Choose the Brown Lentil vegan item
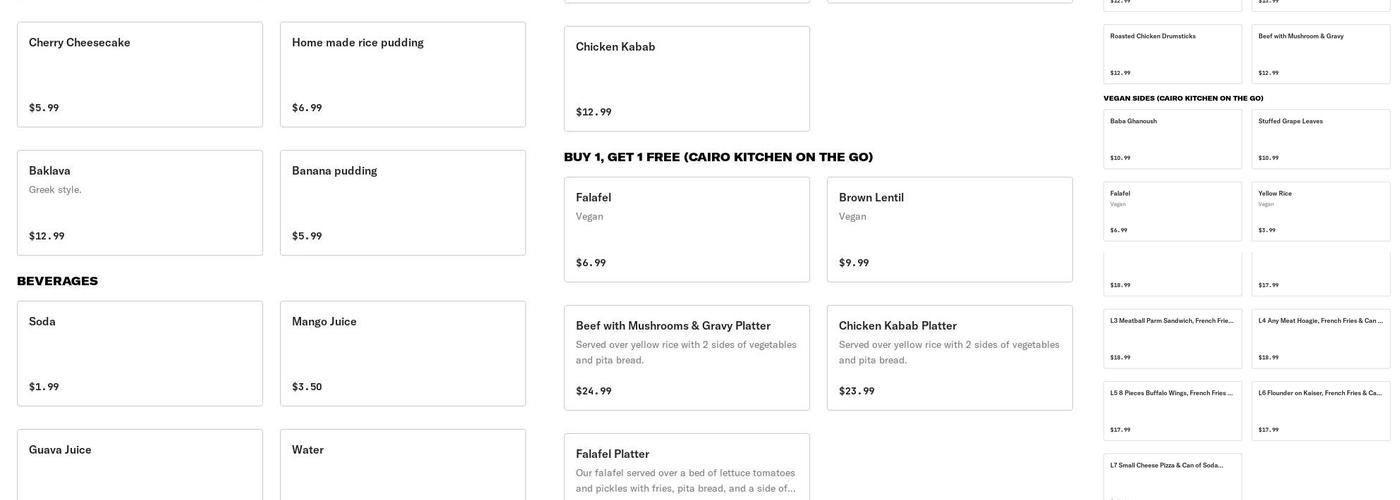 point(950,230)
